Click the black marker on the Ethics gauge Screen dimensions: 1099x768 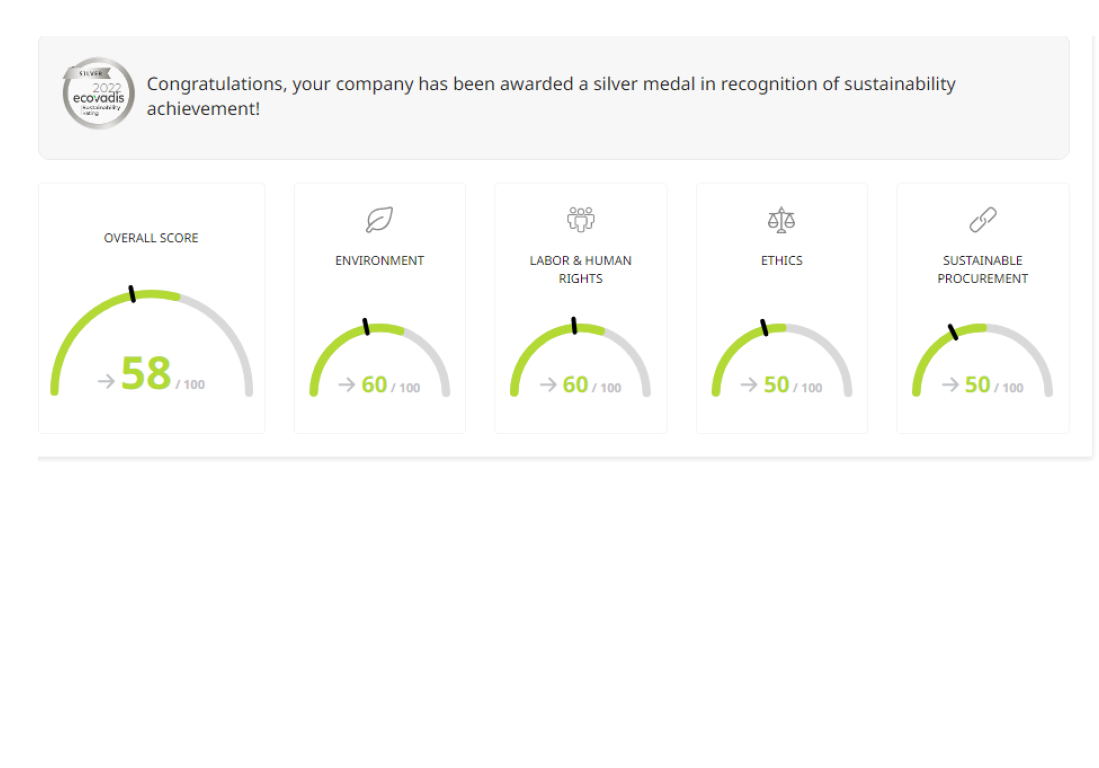764,327
